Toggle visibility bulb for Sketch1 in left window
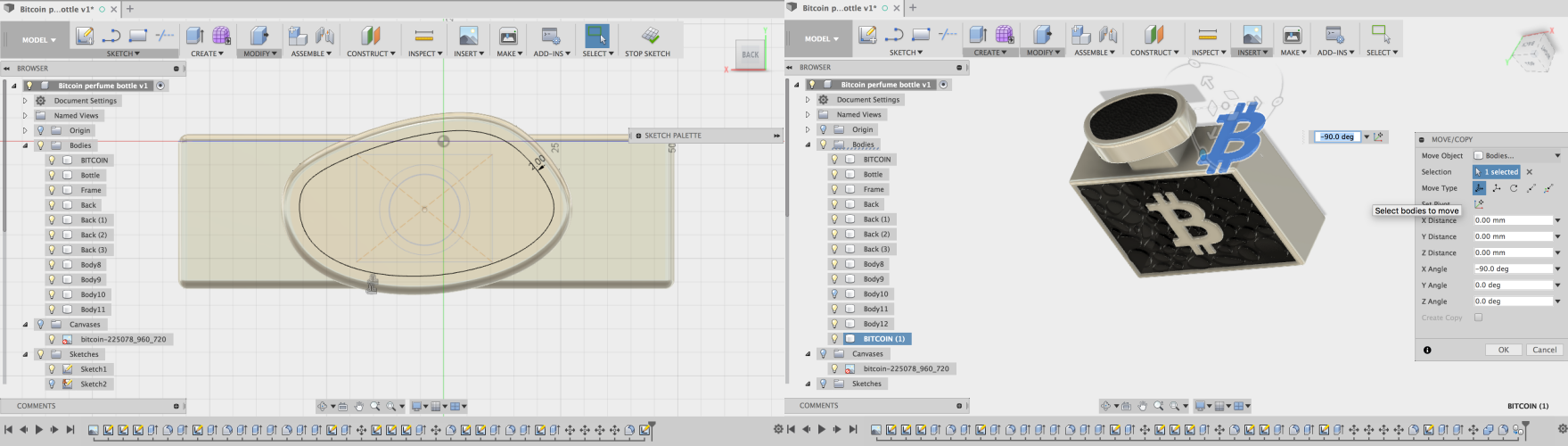1568x446 pixels. [52, 369]
